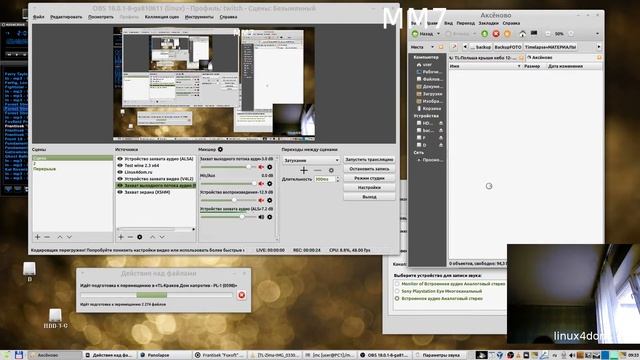640x360 pixels.
Task: Toggle mute on Mic/Aux channel
Action: (261, 184)
